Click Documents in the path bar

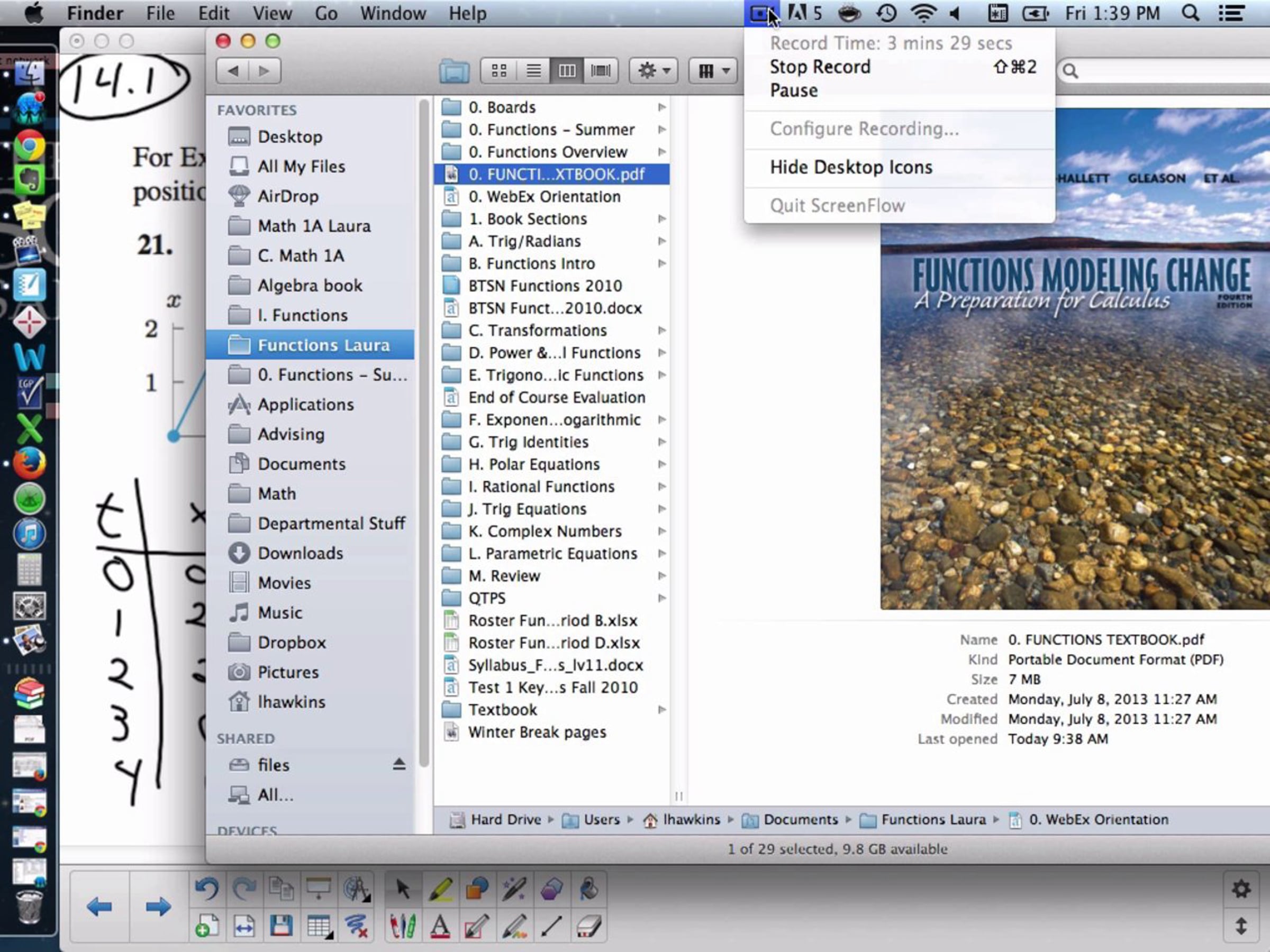click(x=800, y=819)
